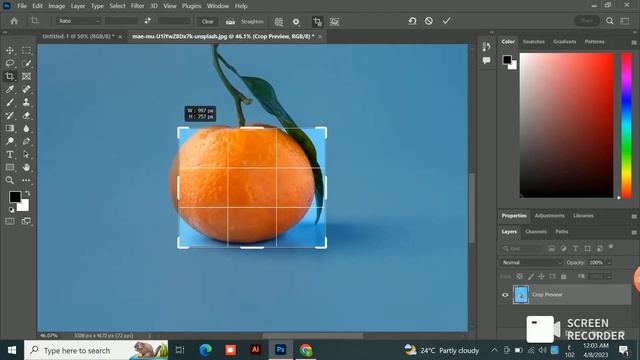Select the History Brush tool
This screenshot has width=640, height=360.
10,116
